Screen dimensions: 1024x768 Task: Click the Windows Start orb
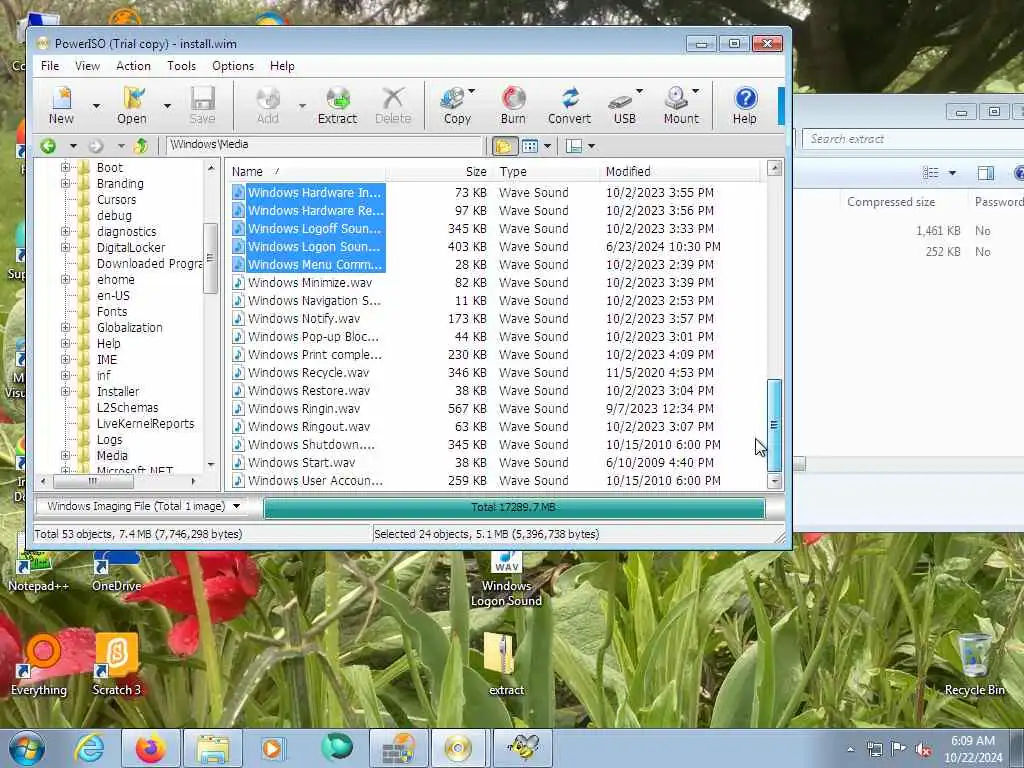(x=25, y=748)
